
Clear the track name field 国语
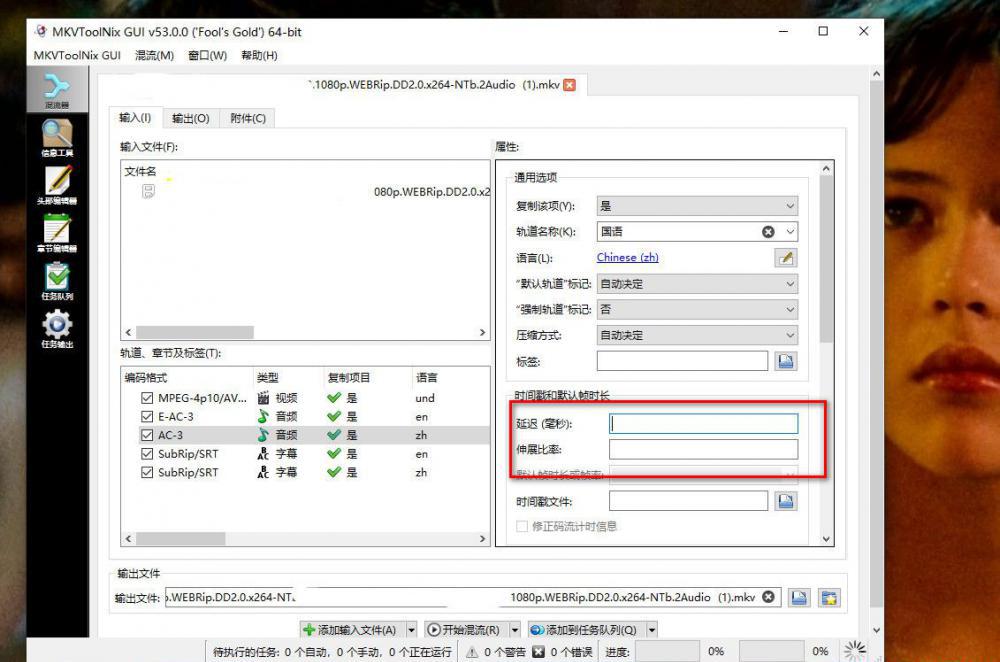(768, 232)
